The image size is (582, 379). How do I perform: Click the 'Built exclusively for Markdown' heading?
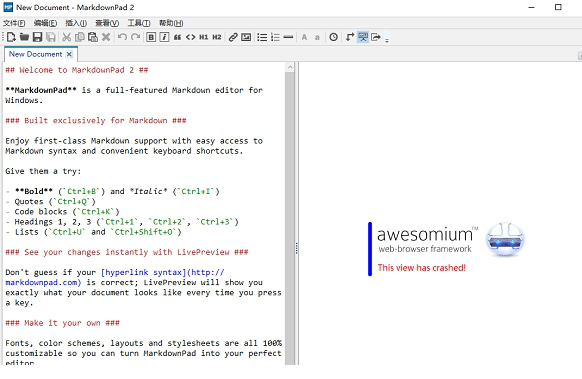click(96, 121)
